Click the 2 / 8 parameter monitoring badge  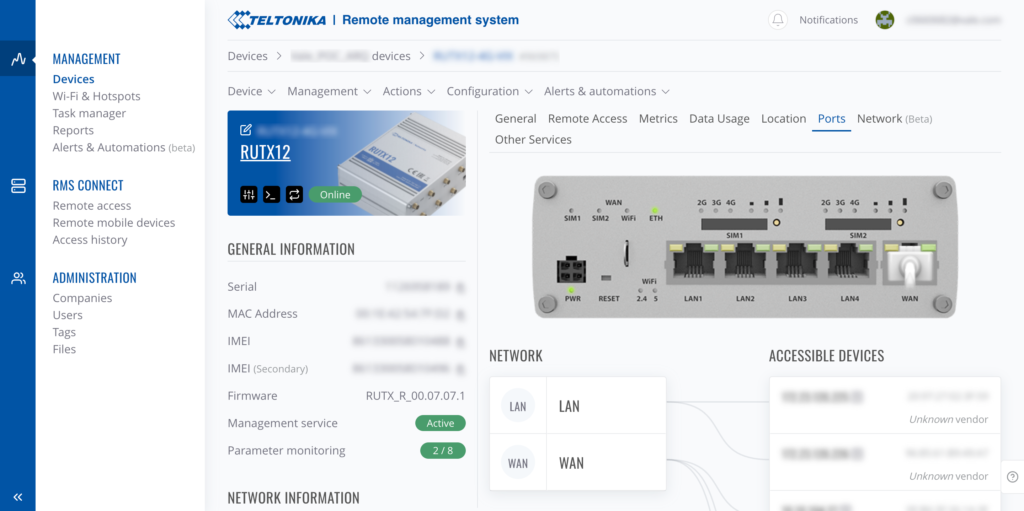click(x=443, y=451)
